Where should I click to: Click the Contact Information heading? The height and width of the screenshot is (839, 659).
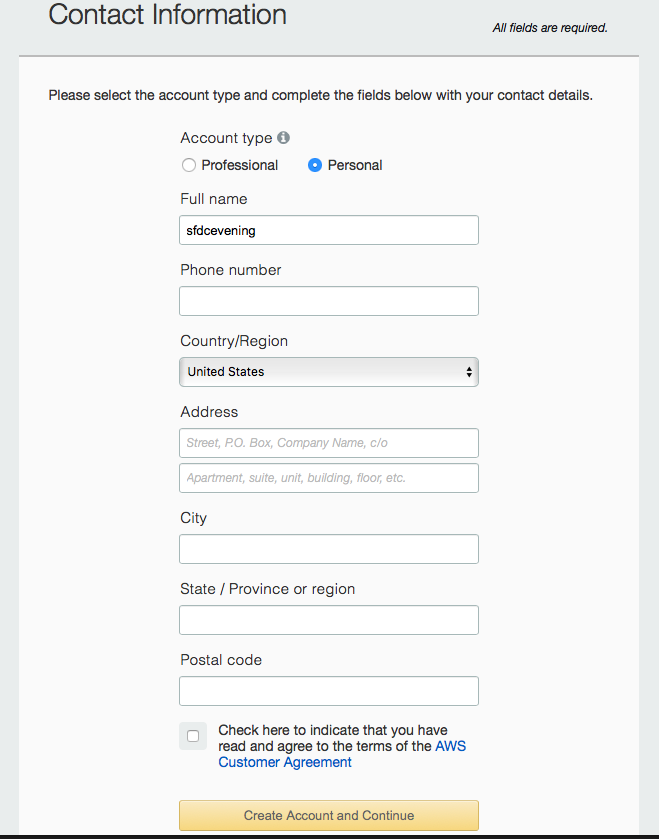[x=167, y=14]
